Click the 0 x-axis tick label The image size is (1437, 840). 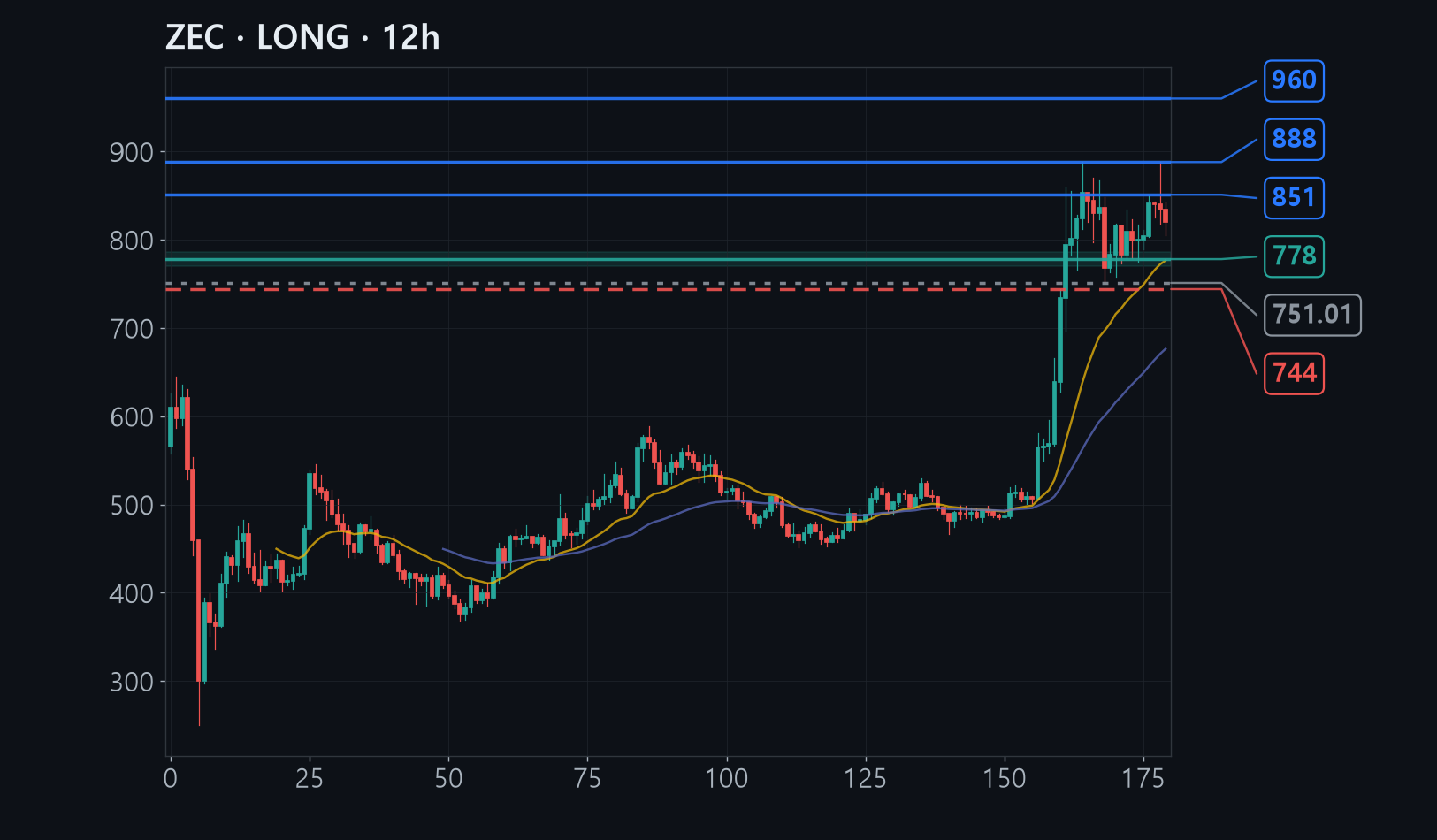(171, 779)
